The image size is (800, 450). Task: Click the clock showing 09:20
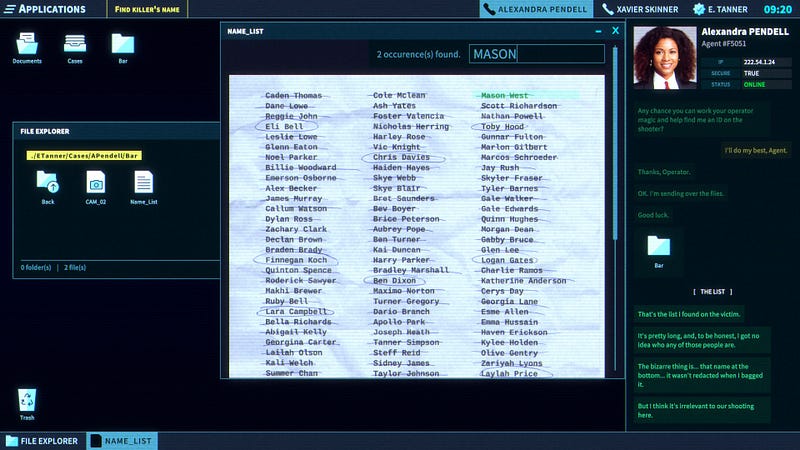tap(778, 9)
